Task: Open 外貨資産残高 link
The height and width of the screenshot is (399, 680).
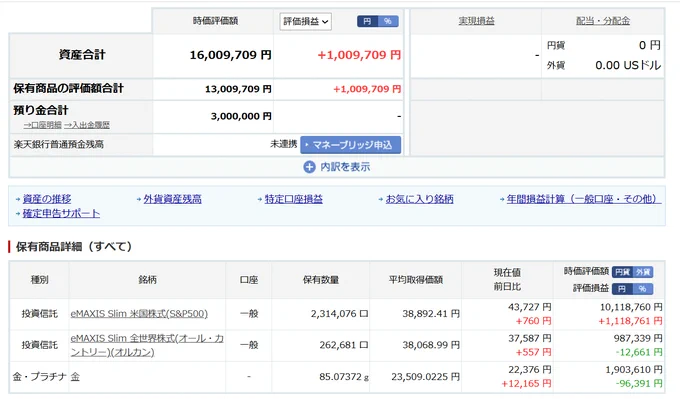Action: [173, 199]
